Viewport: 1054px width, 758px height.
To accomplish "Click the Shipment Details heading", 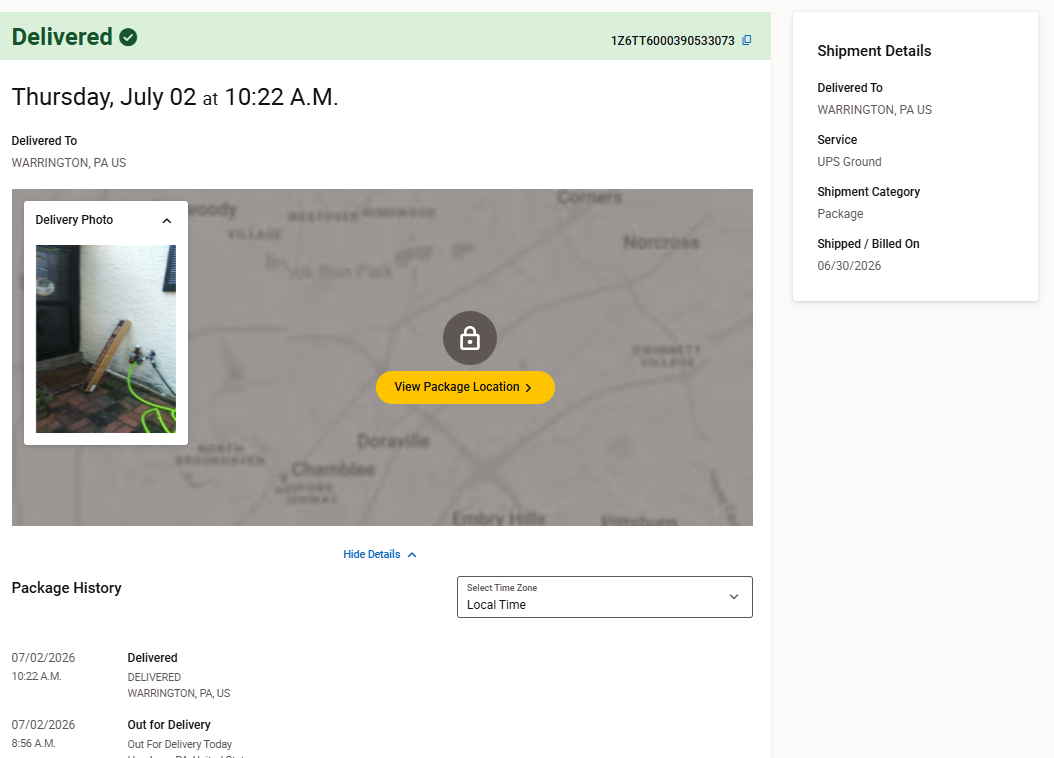I will (874, 51).
